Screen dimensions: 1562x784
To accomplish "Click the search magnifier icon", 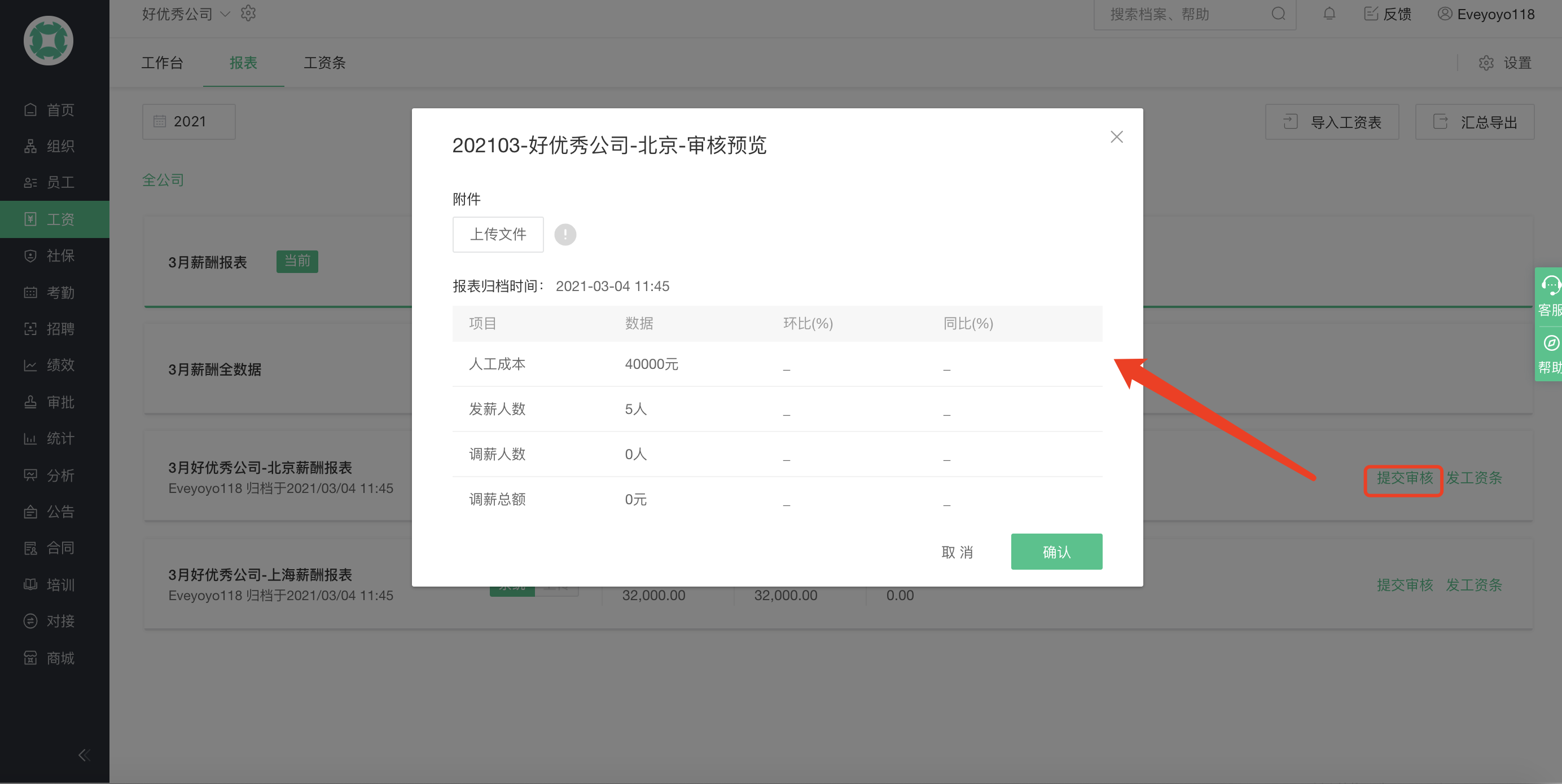I will click(x=1278, y=14).
